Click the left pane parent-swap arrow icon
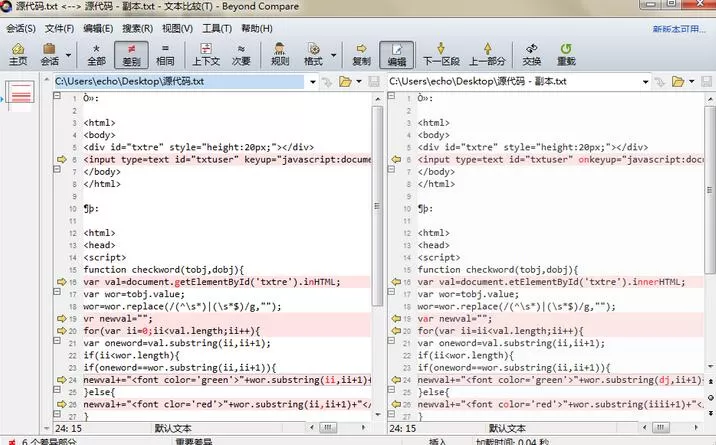This screenshot has height=445, width=716. (327, 82)
